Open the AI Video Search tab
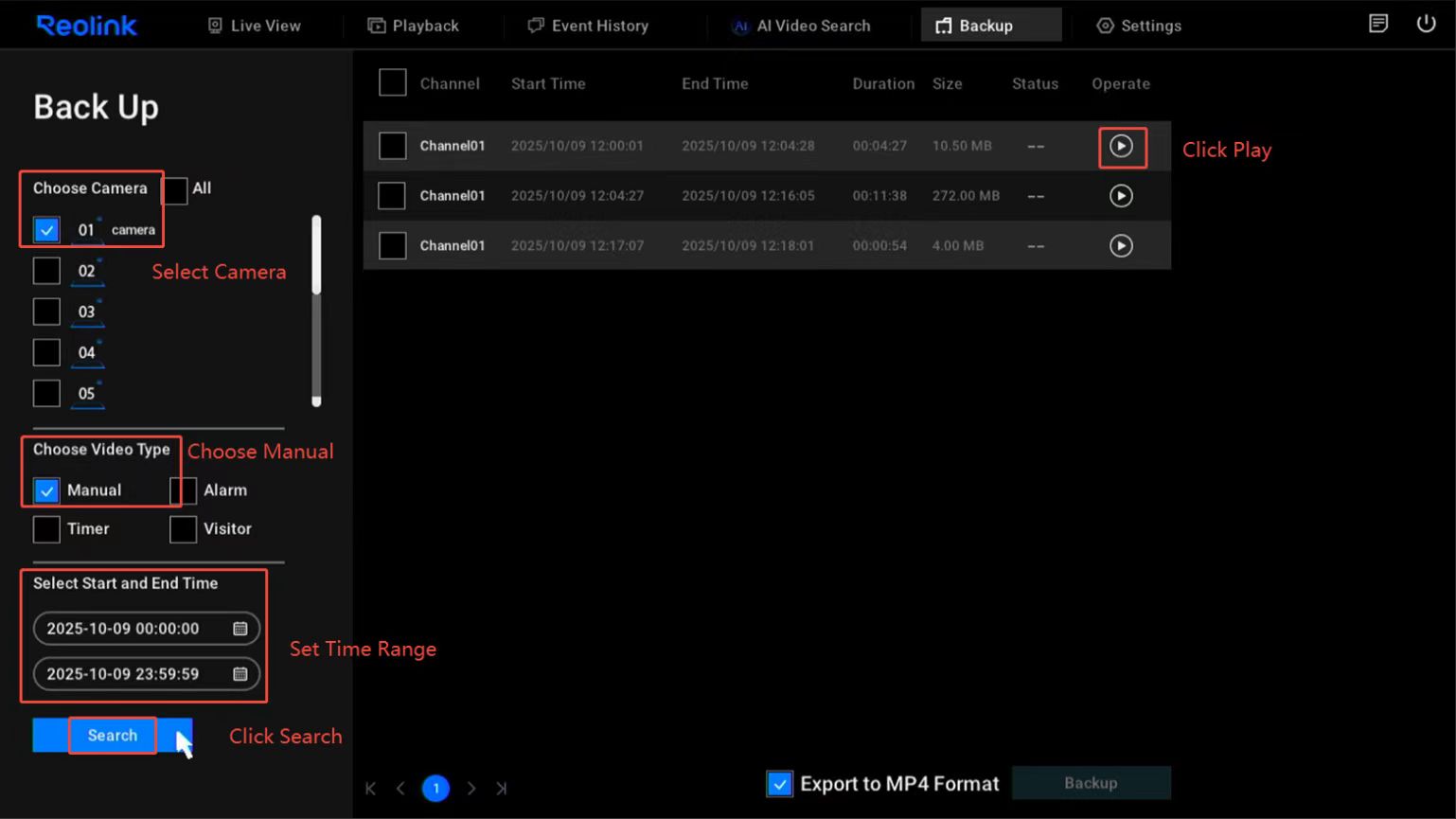Viewport: 1456px width, 819px height. (x=801, y=26)
